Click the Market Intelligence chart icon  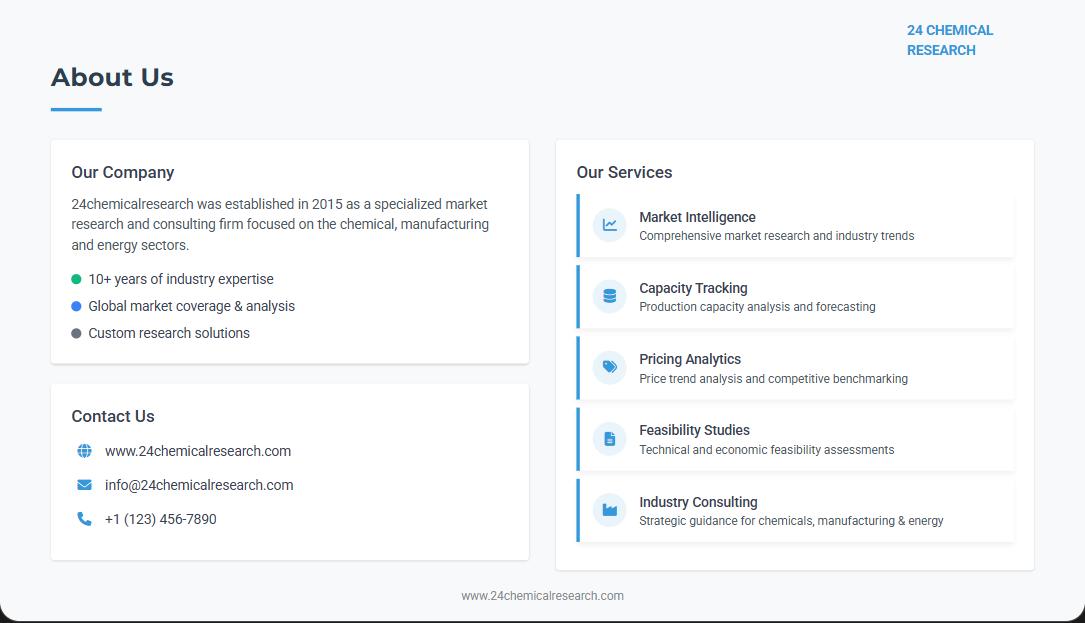pyautogui.click(x=609, y=226)
